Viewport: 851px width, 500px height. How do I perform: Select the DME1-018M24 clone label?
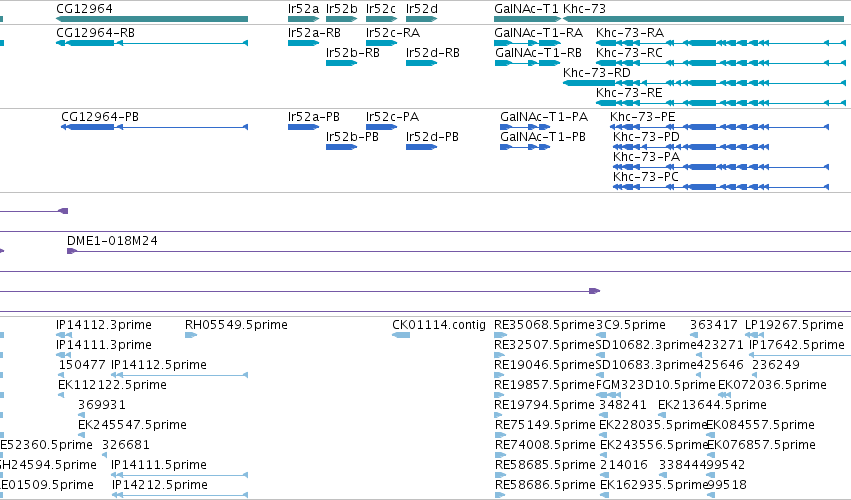click(112, 240)
